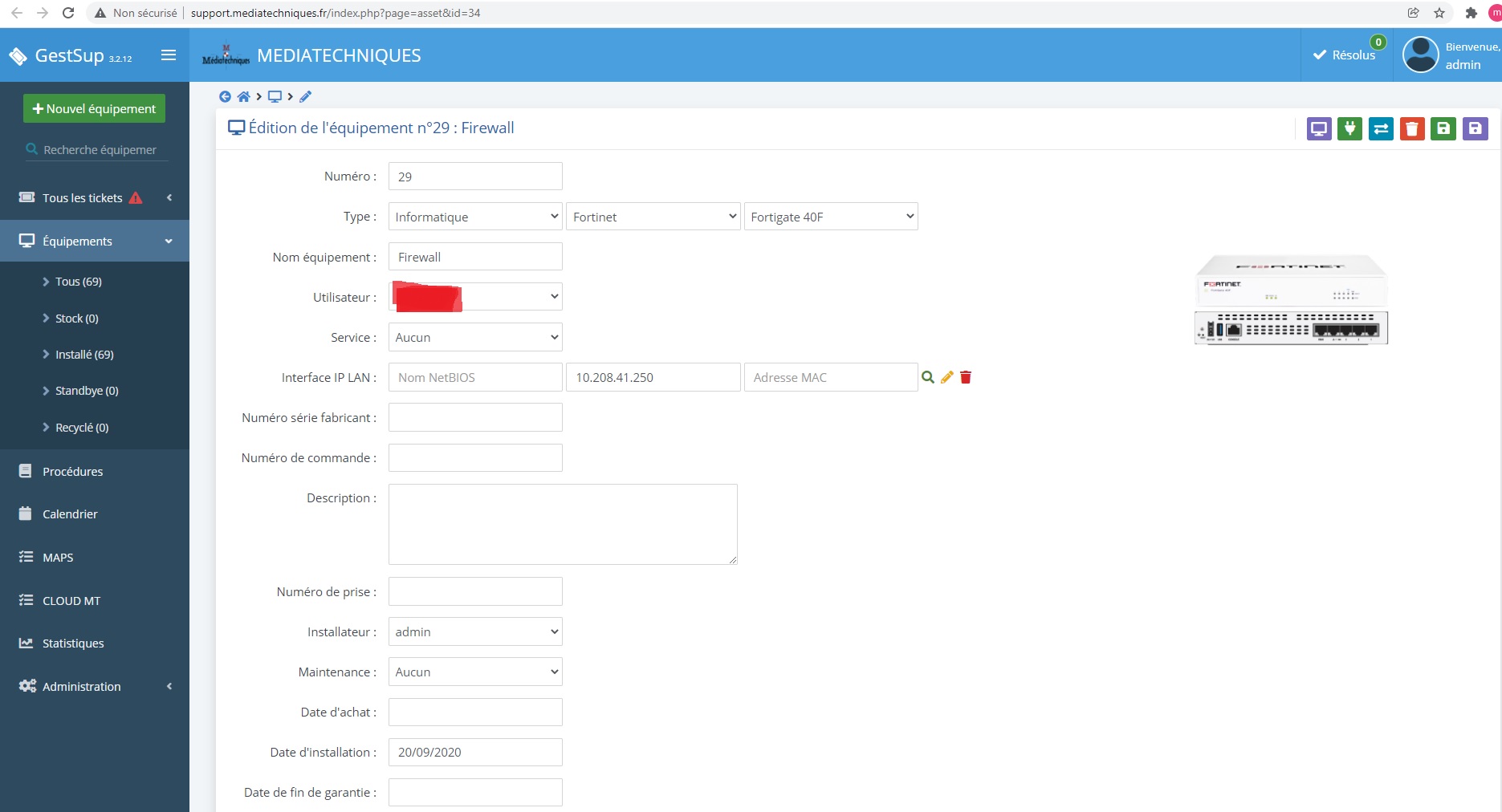Screen dimensions: 1502x812
Task: Click the Nom équipement field
Action: (x=475, y=257)
